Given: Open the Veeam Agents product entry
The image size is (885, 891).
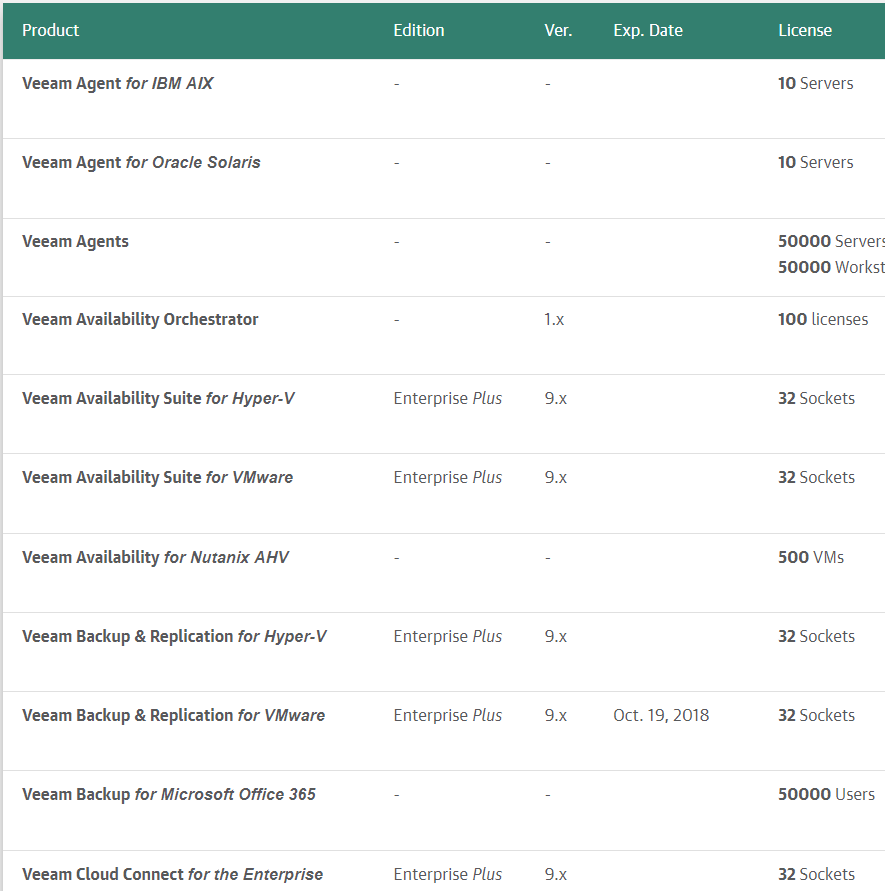Looking at the screenshot, I should tap(75, 242).
